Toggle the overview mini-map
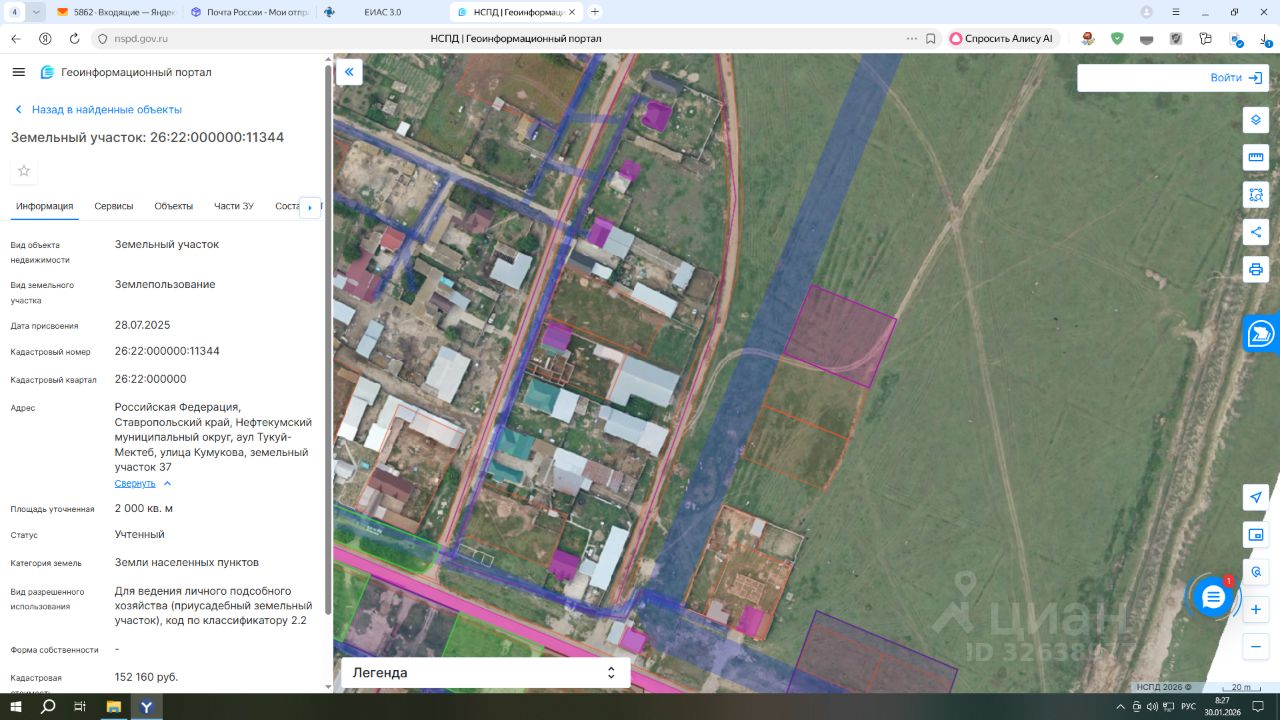This screenshot has height=720, width=1280. coord(1256,535)
